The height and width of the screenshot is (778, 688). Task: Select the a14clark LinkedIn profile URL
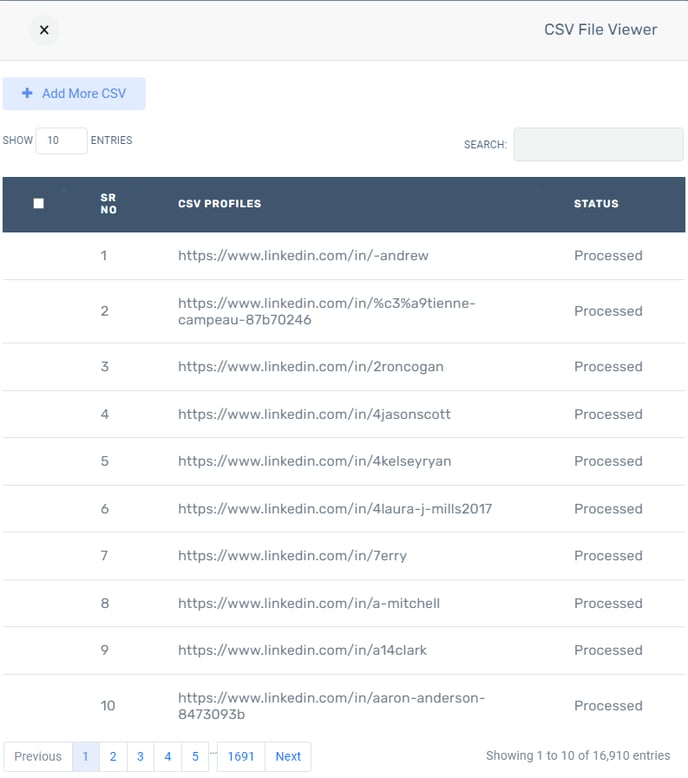[302, 650]
